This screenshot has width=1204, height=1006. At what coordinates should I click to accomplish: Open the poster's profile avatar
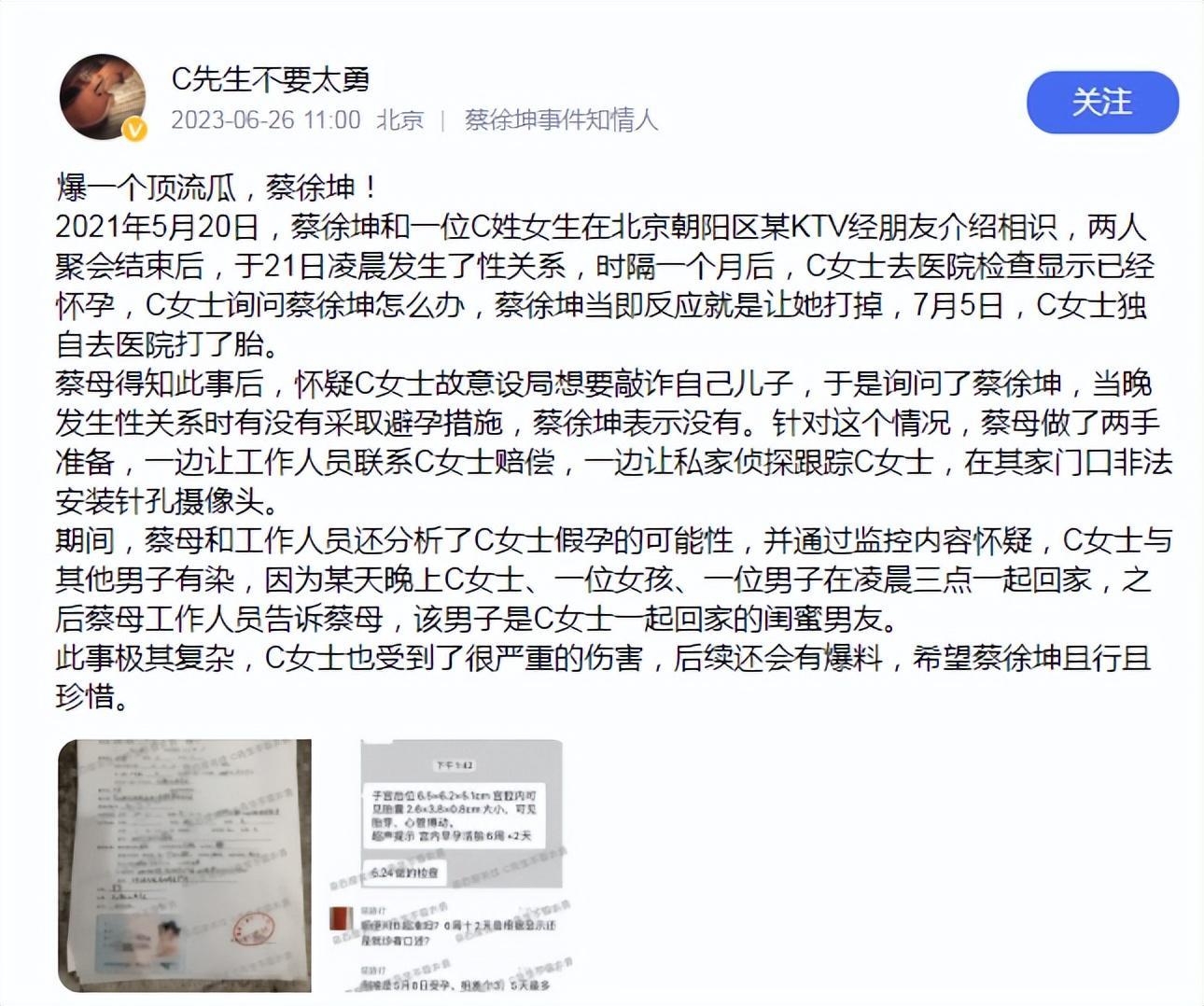coord(103,98)
